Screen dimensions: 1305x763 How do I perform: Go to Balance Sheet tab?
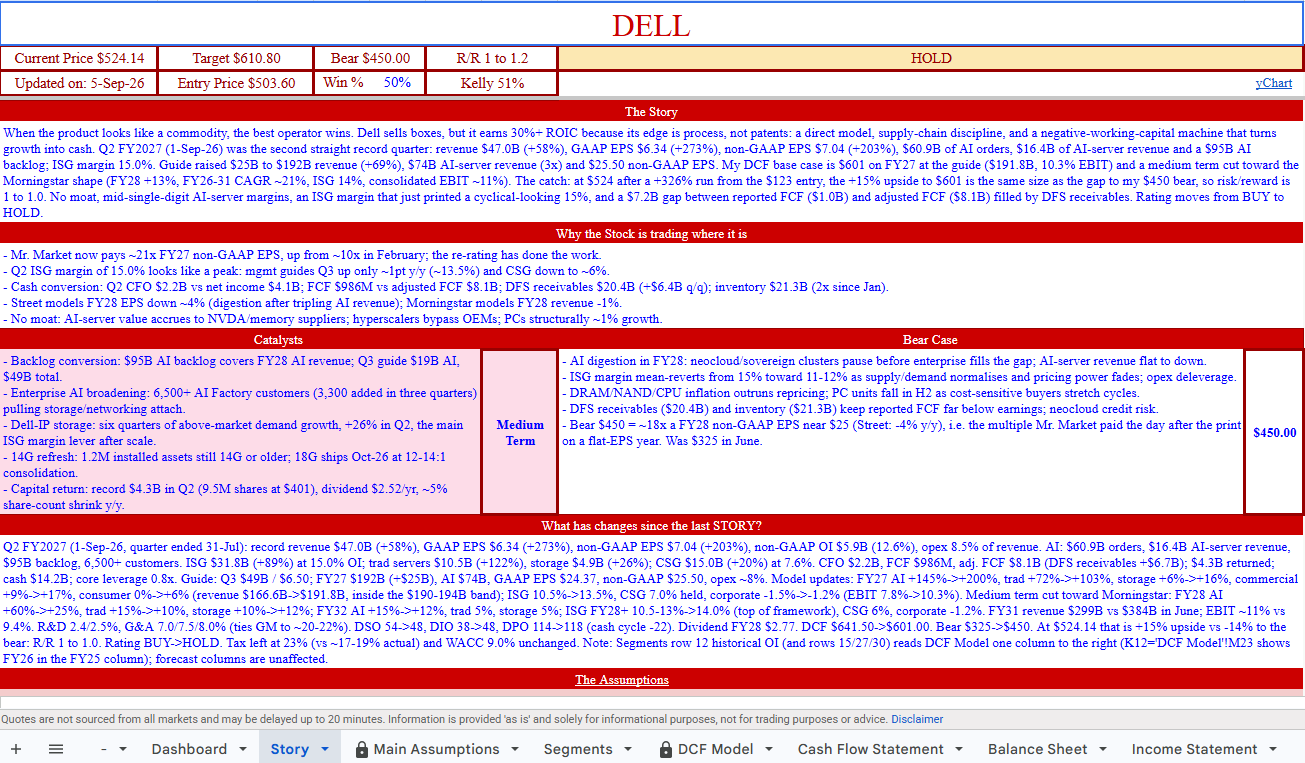[1038, 748]
